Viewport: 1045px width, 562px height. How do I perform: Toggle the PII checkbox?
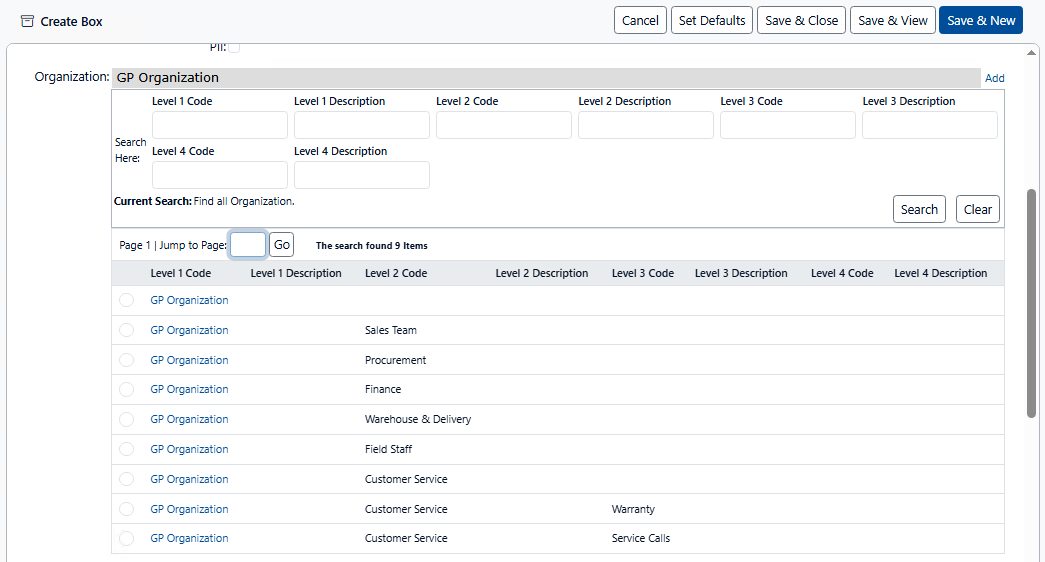[233, 47]
